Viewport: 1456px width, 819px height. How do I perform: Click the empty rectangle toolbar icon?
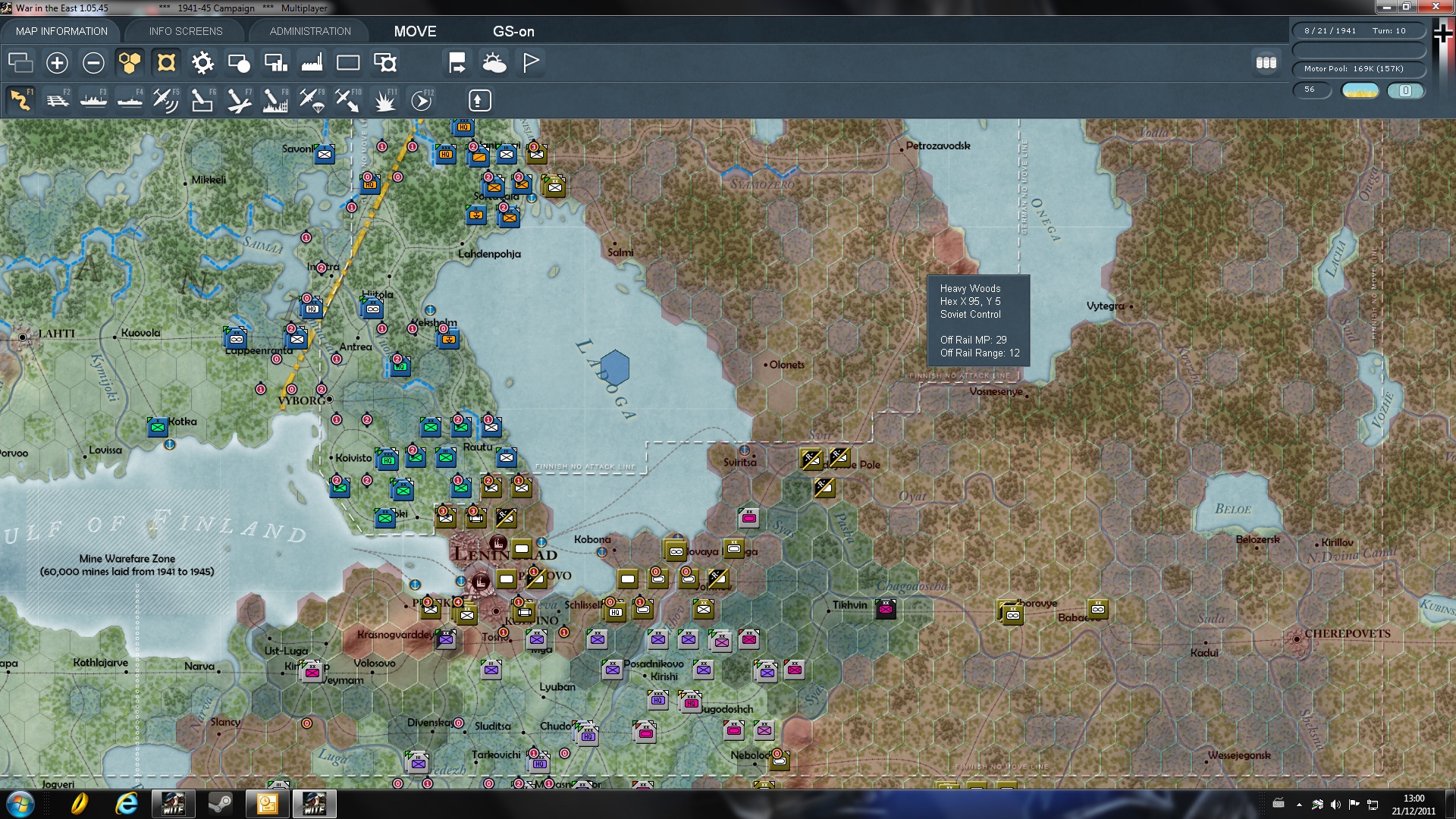coord(348,62)
